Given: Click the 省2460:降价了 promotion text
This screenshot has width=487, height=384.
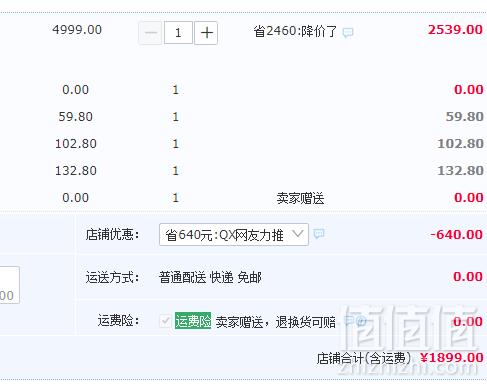Looking at the screenshot, I should tap(295, 31).
